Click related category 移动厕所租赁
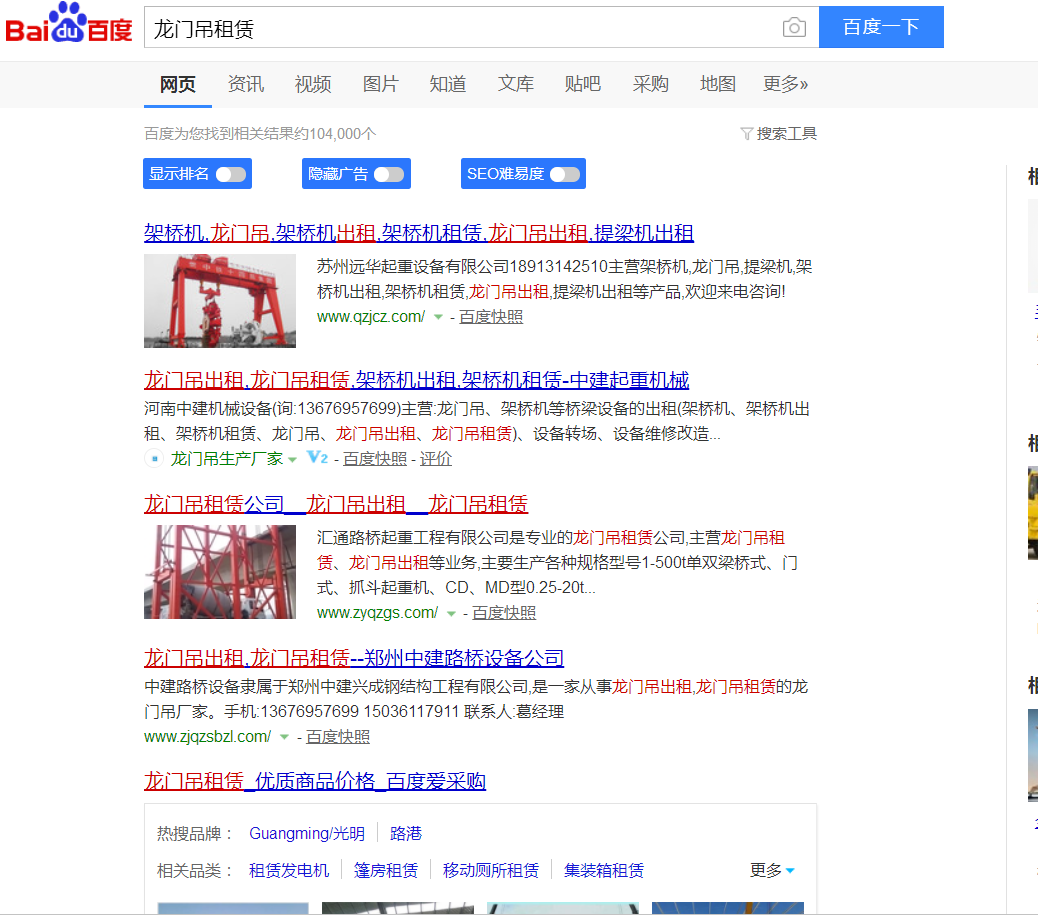The image size is (1038, 916). coord(491,870)
